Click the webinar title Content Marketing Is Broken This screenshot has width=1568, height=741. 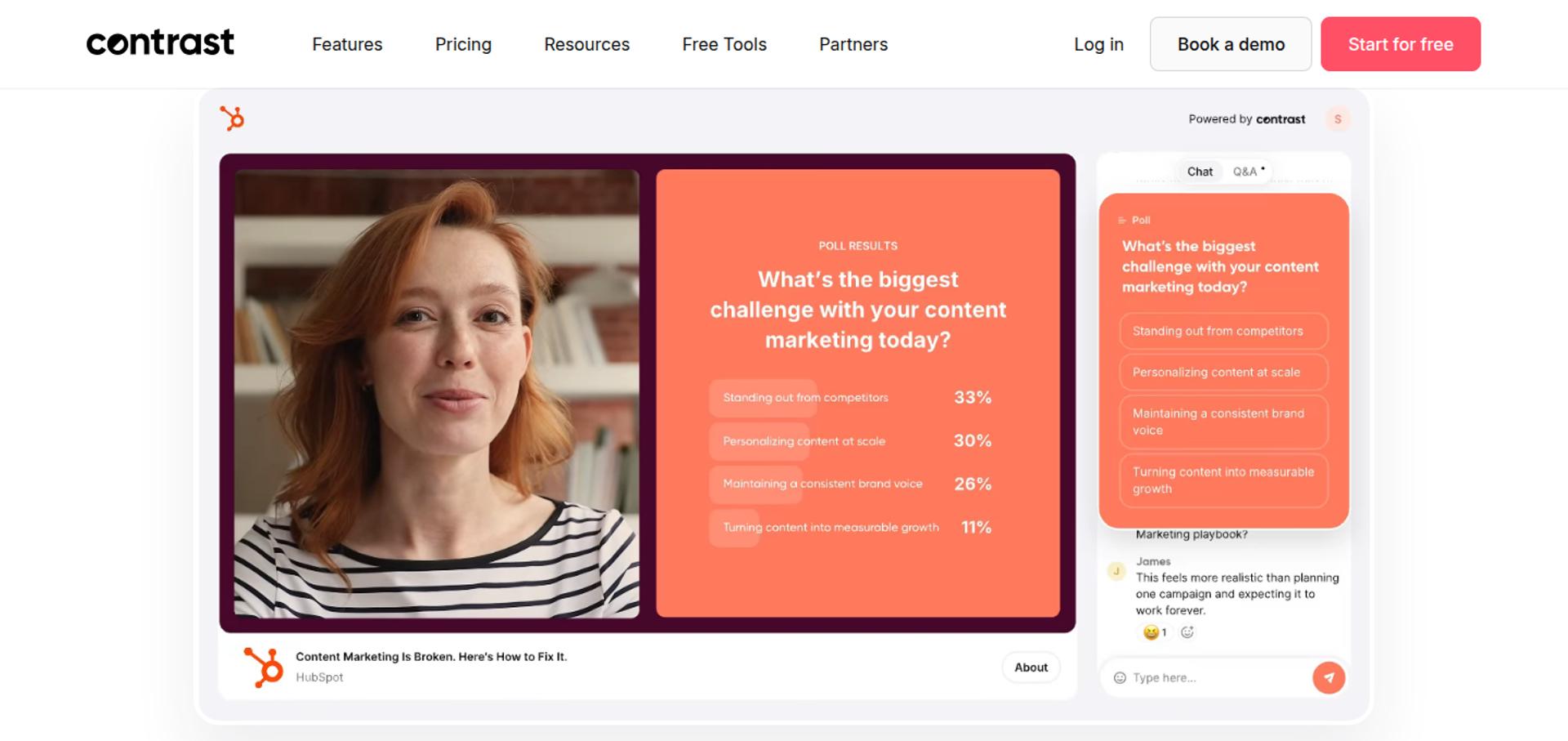(x=431, y=657)
